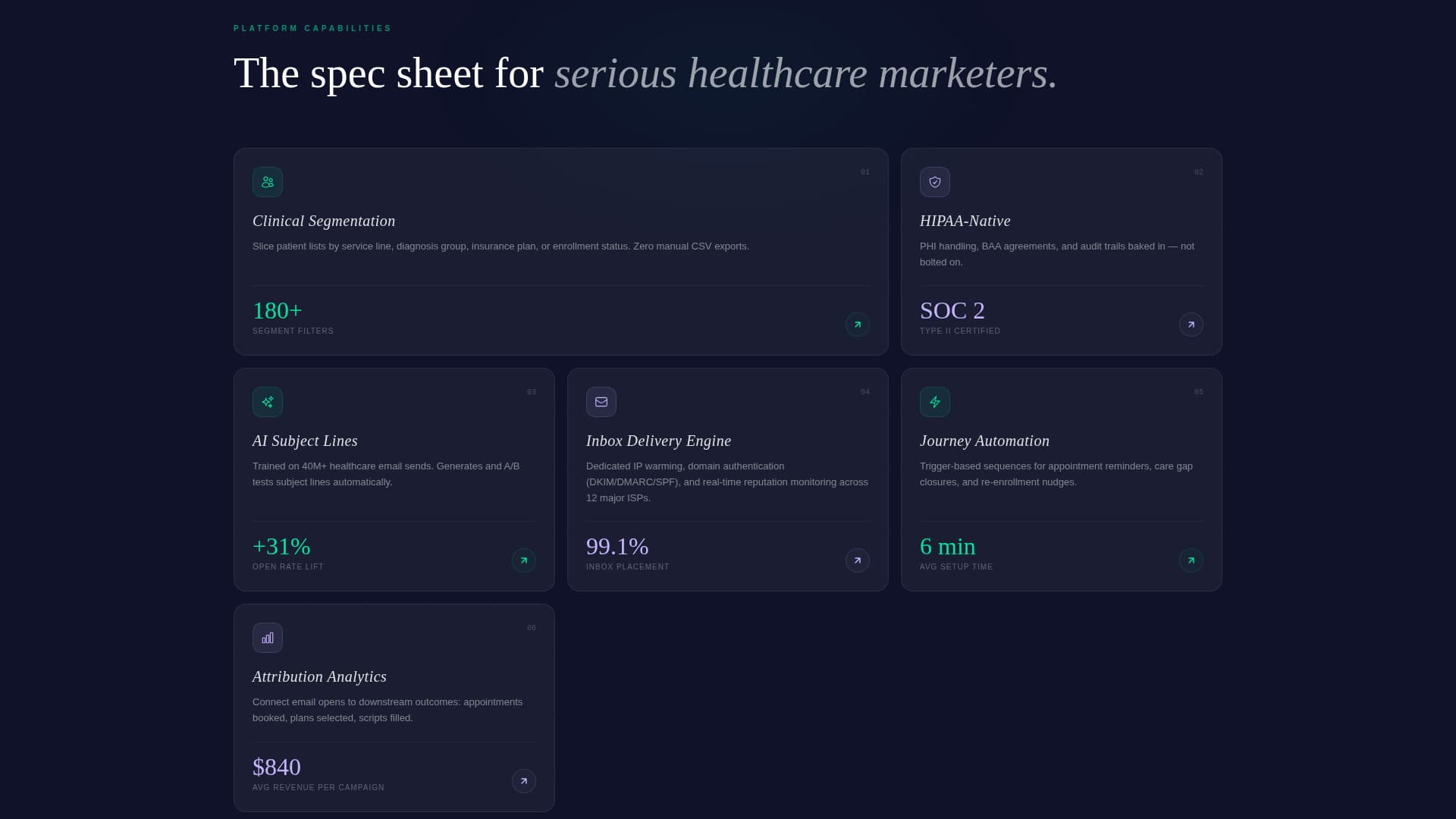Click the spec sheet headline
The image size is (1456, 819).
(645, 74)
